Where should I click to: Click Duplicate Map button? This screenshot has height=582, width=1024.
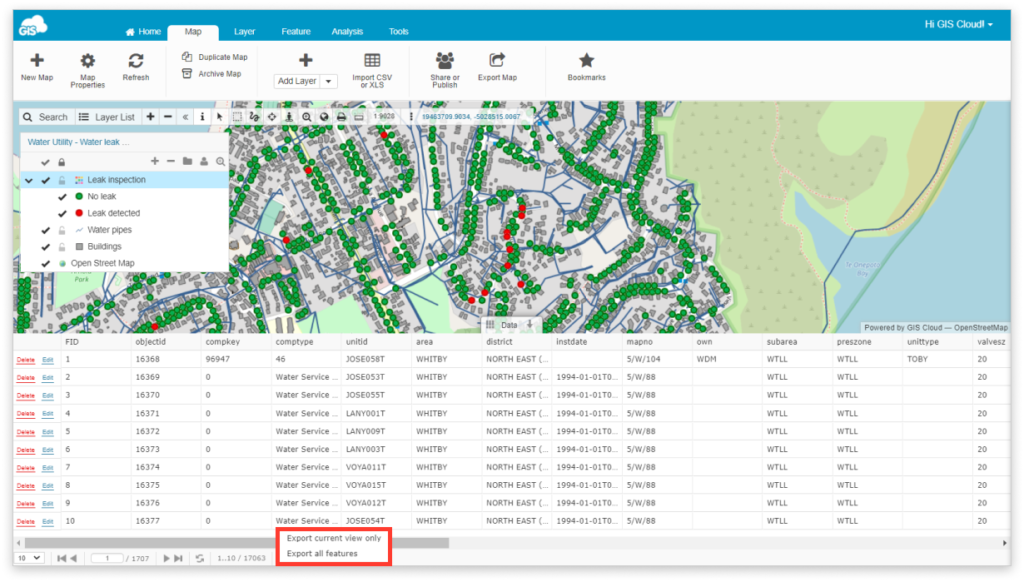[x=215, y=57]
